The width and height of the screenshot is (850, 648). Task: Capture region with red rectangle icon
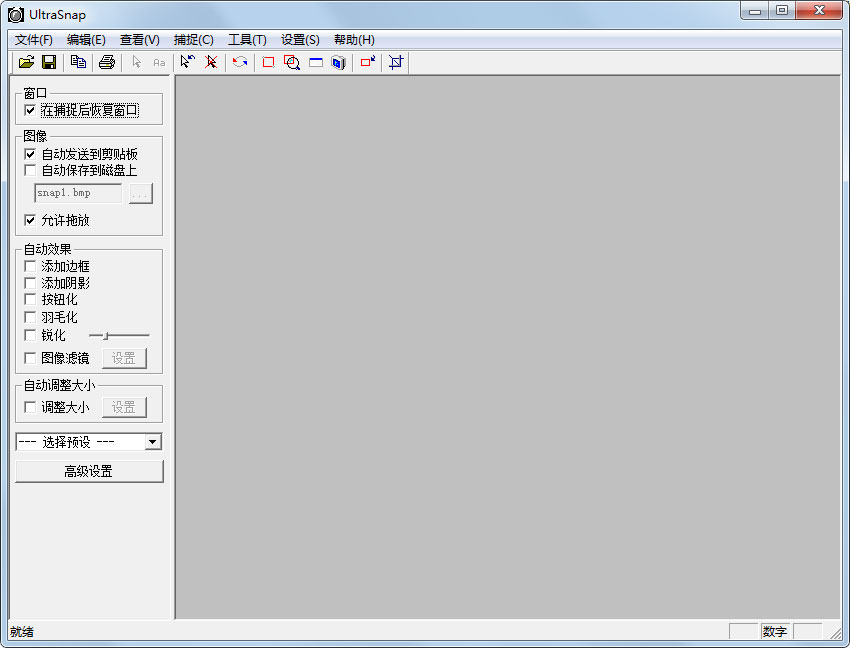[x=268, y=62]
